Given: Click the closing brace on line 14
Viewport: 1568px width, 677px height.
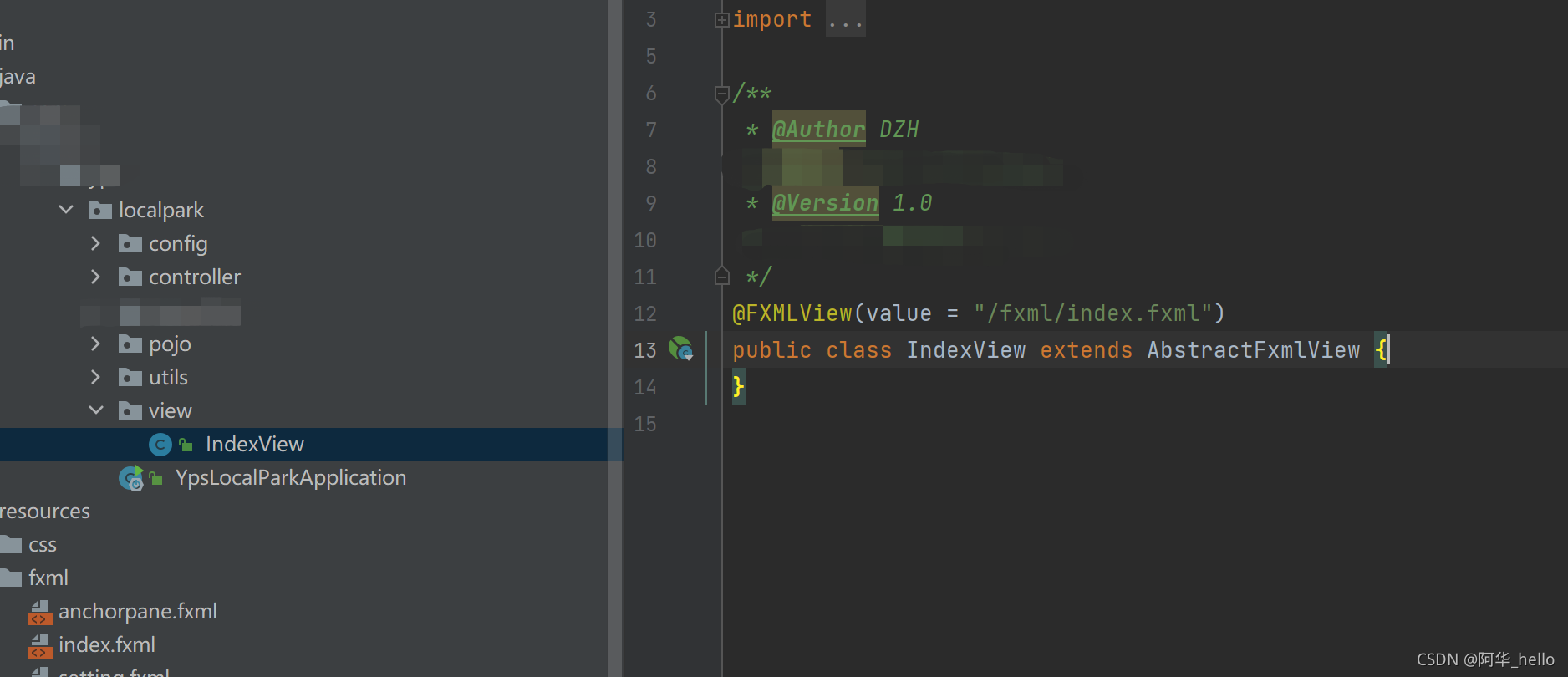Looking at the screenshot, I should 738,386.
